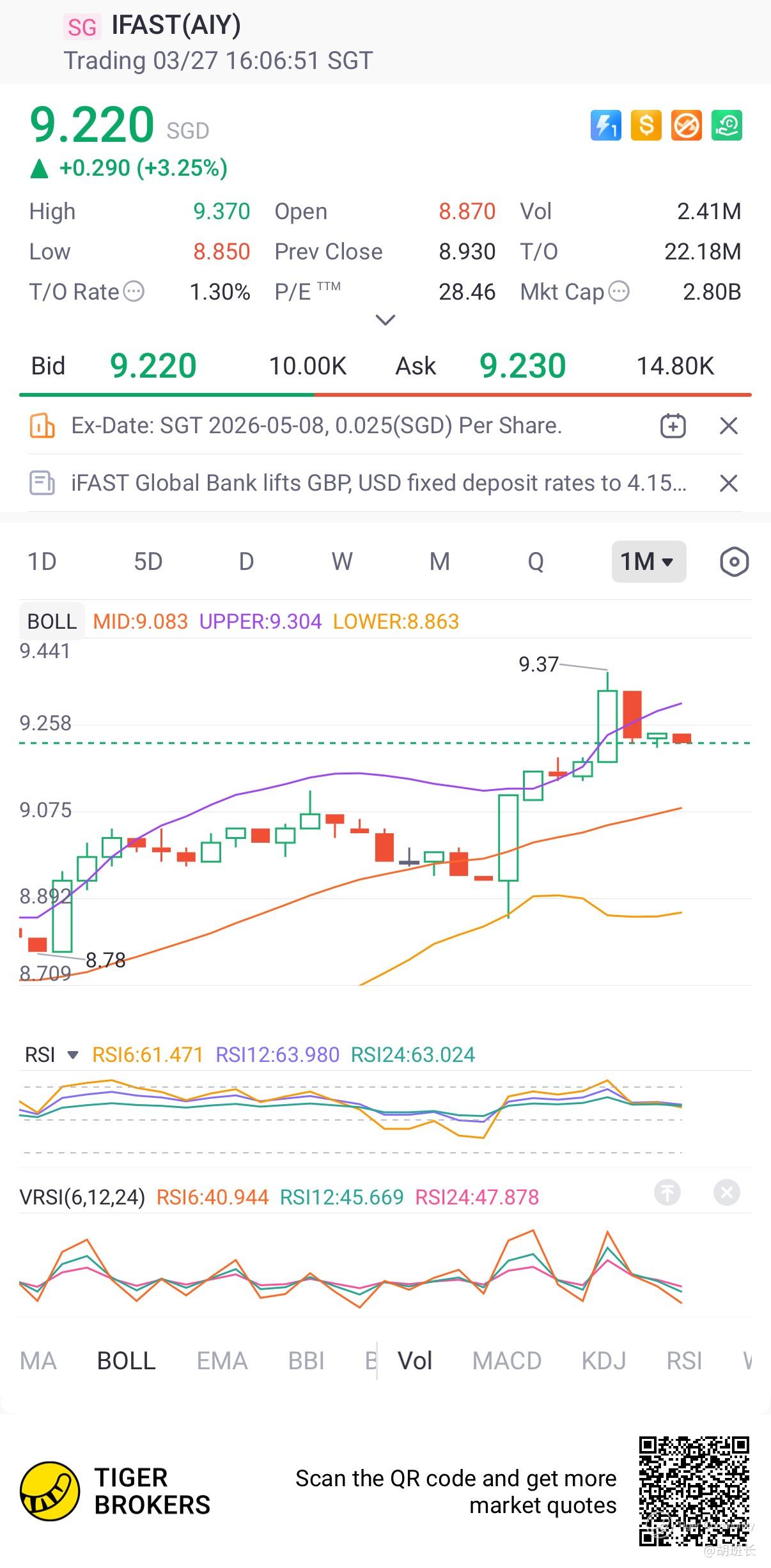
Task: Tap the dividend chart icon beside Ex-Date
Action: tap(42, 426)
